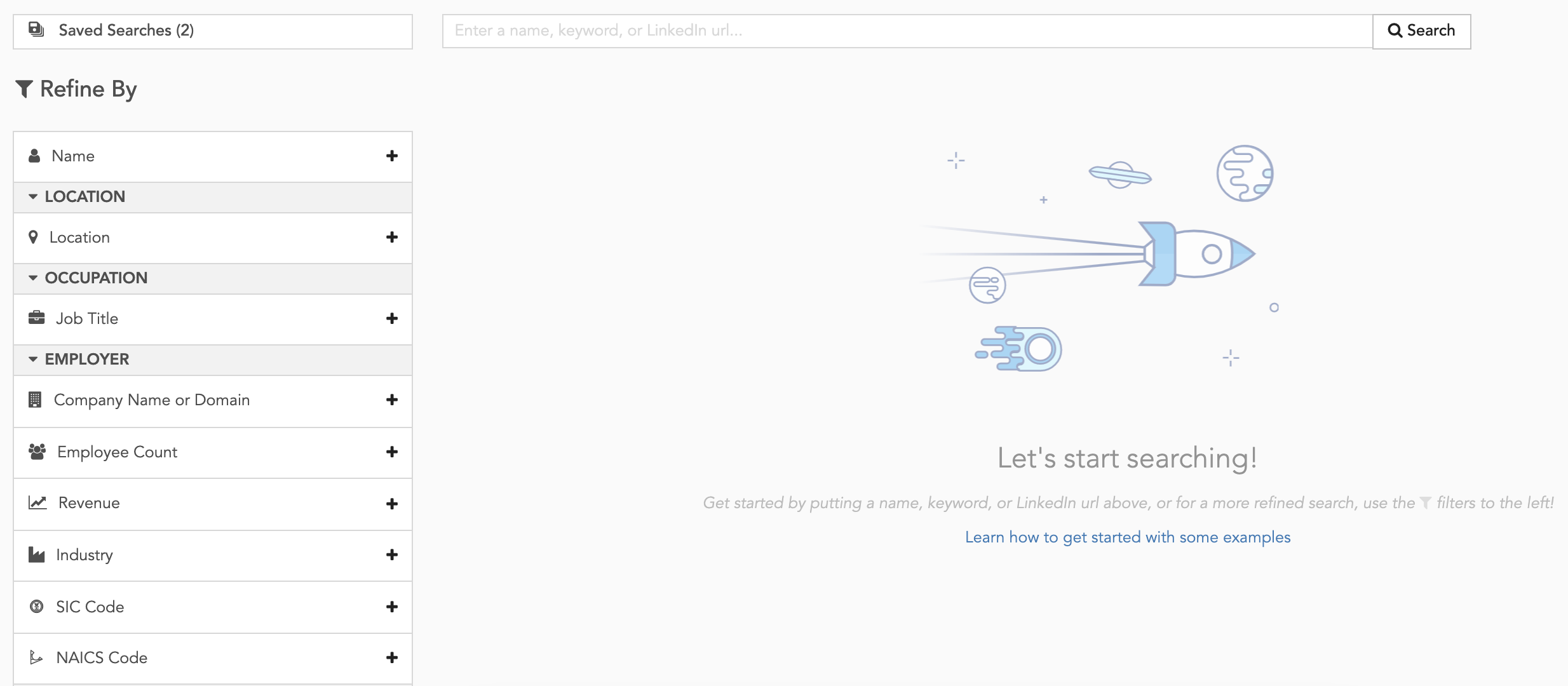Screen dimensions: 1568x686
Task: Select the Job Title filter label
Action: (87, 319)
